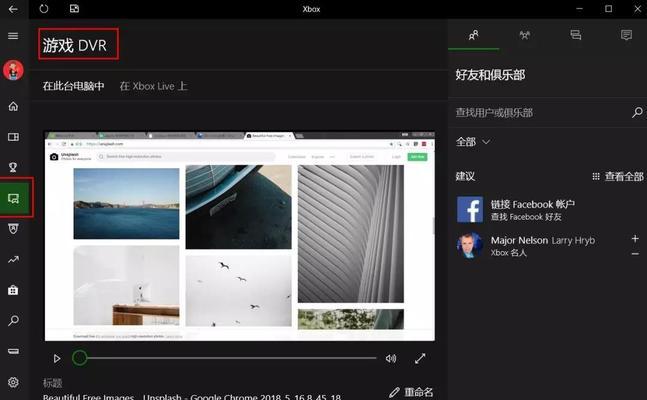Play the recorded clip
This screenshot has height=400, width=647.
57,358
